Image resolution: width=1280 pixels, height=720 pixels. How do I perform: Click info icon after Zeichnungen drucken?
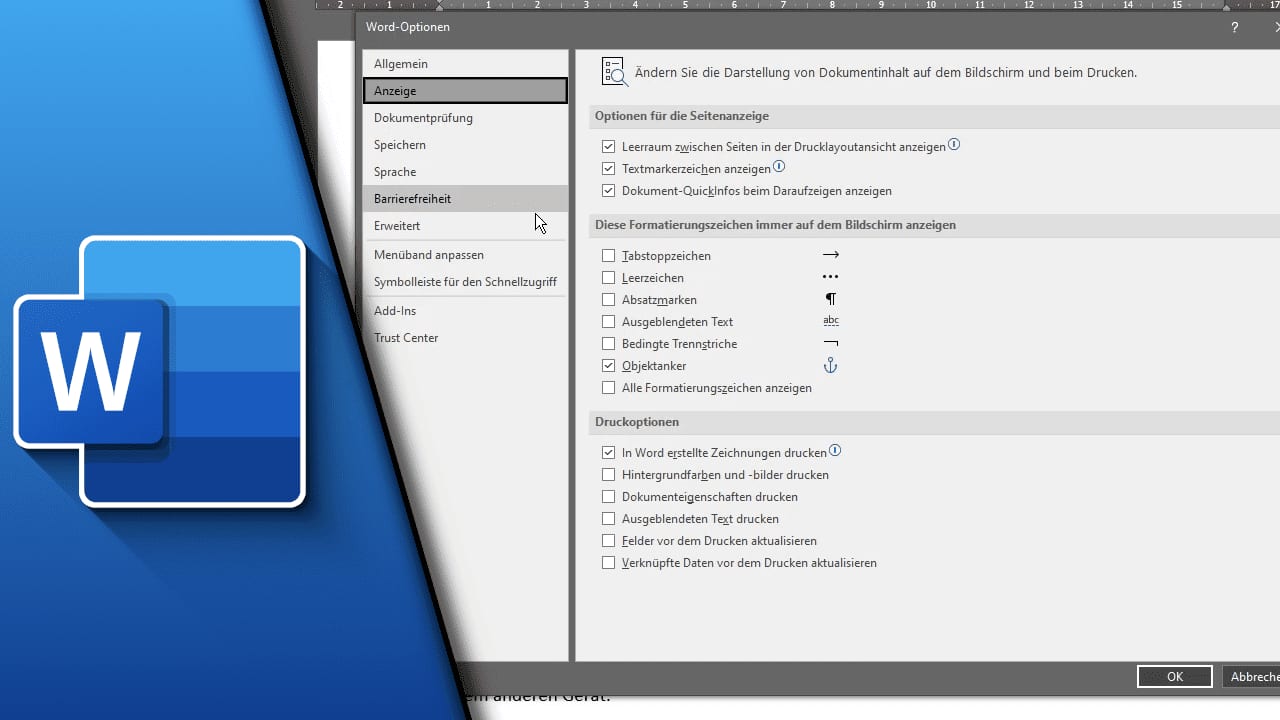coord(835,451)
